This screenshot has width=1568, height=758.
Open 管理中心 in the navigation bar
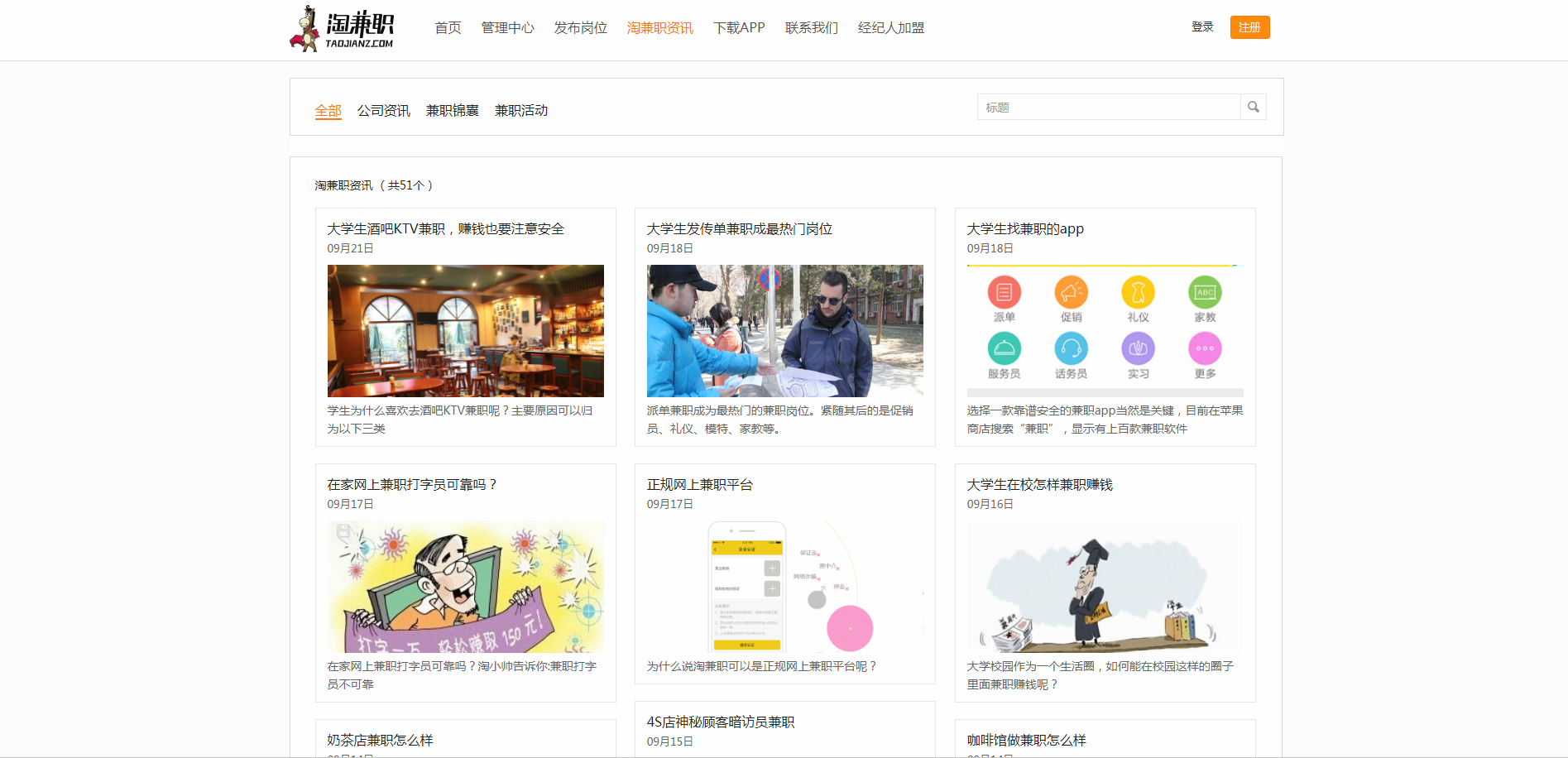[508, 27]
